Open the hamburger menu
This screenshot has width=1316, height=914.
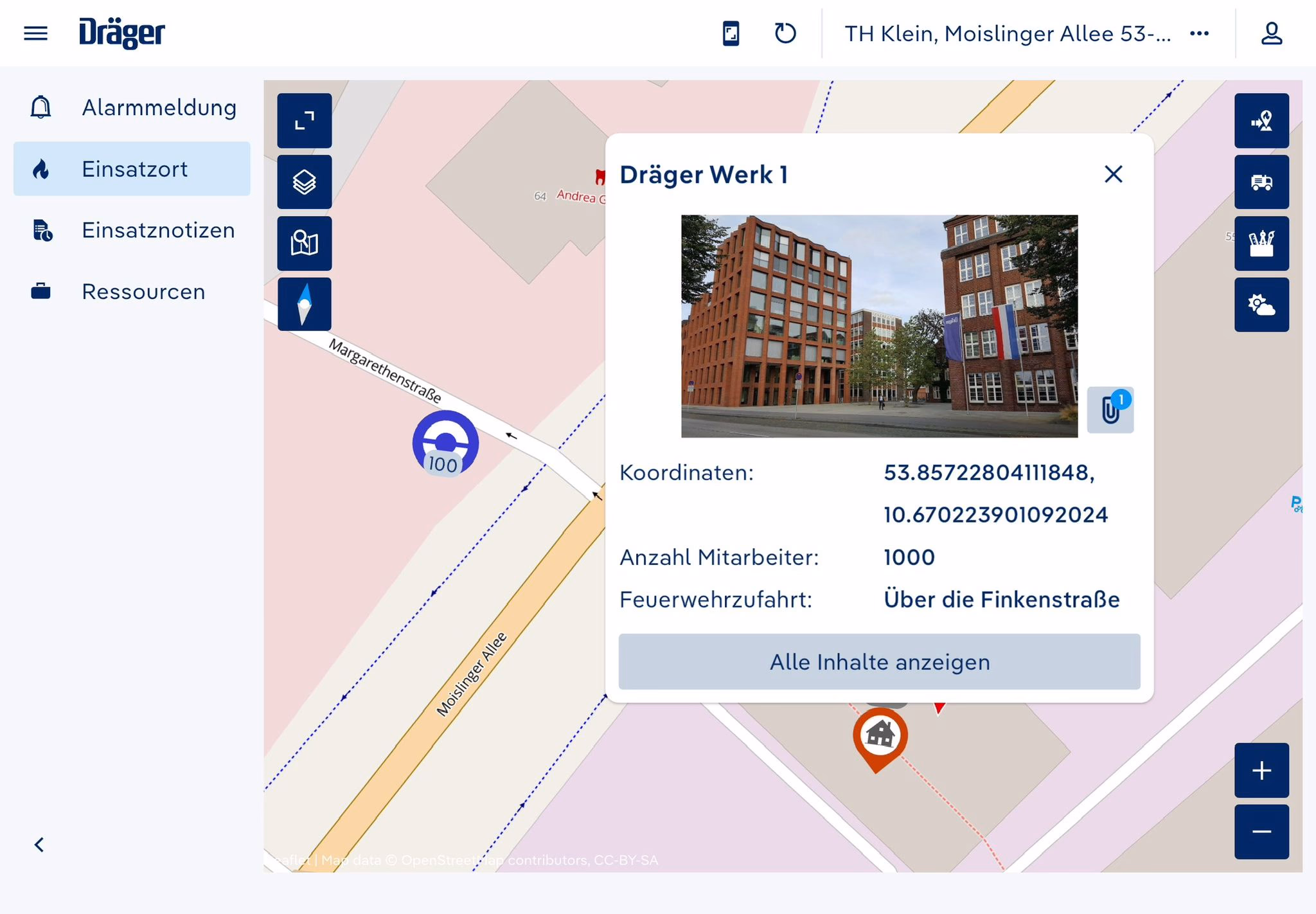click(x=35, y=33)
